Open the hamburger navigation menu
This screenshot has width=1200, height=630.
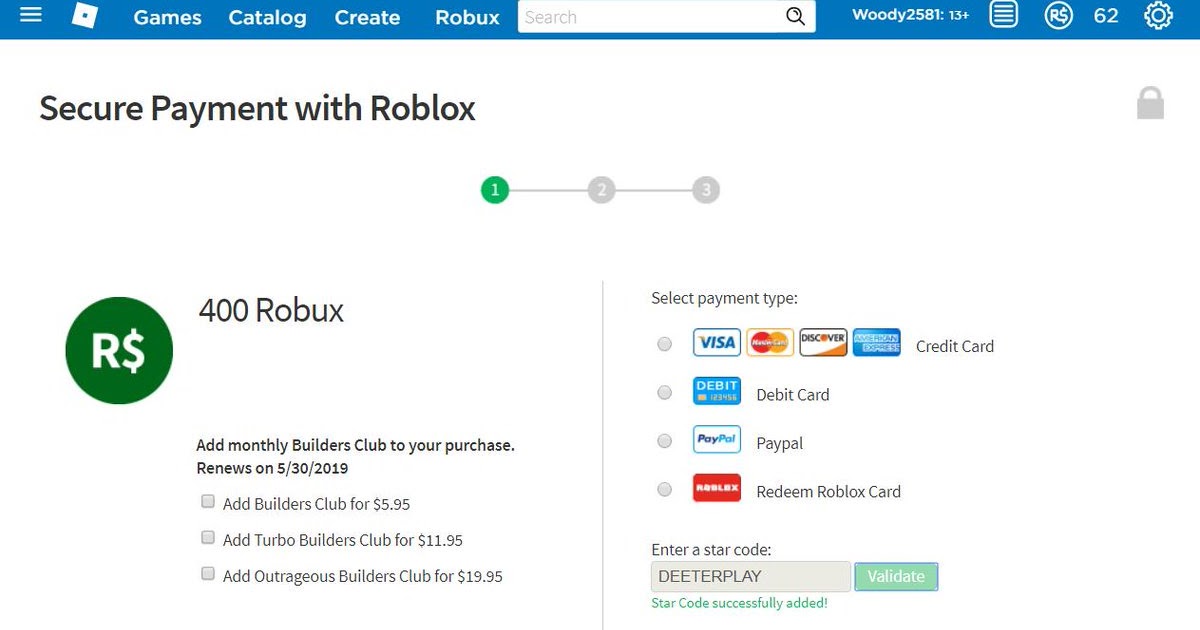click(x=31, y=15)
